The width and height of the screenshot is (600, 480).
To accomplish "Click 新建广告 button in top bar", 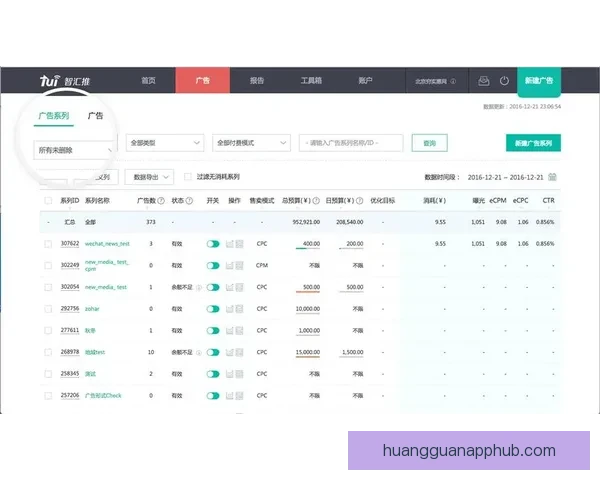I will coord(539,81).
